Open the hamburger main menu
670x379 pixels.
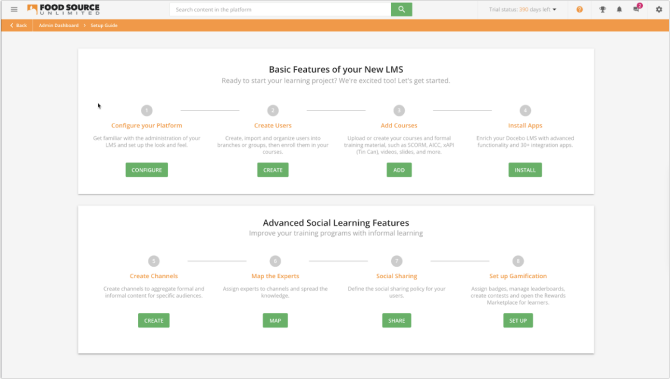tap(14, 9)
